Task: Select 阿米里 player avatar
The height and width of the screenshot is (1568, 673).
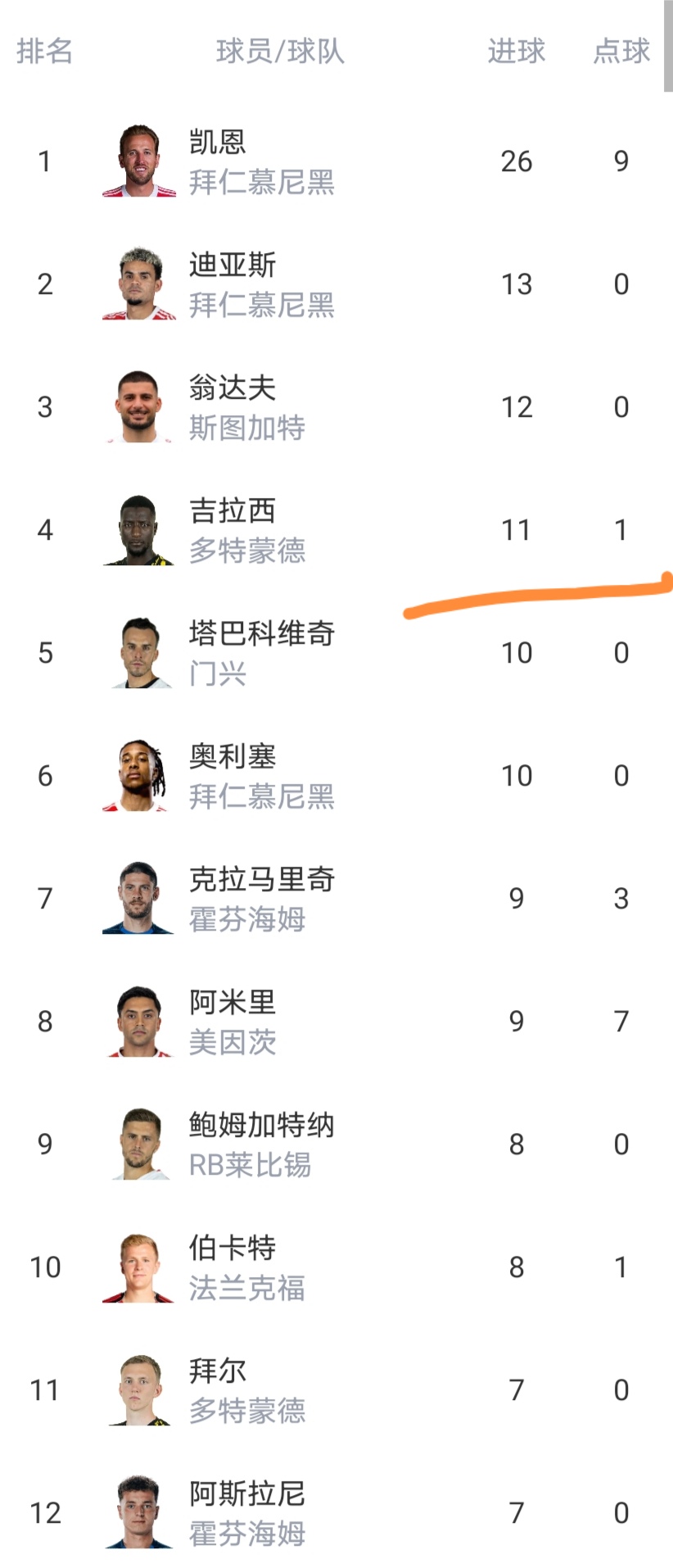Action: (138, 1022)
